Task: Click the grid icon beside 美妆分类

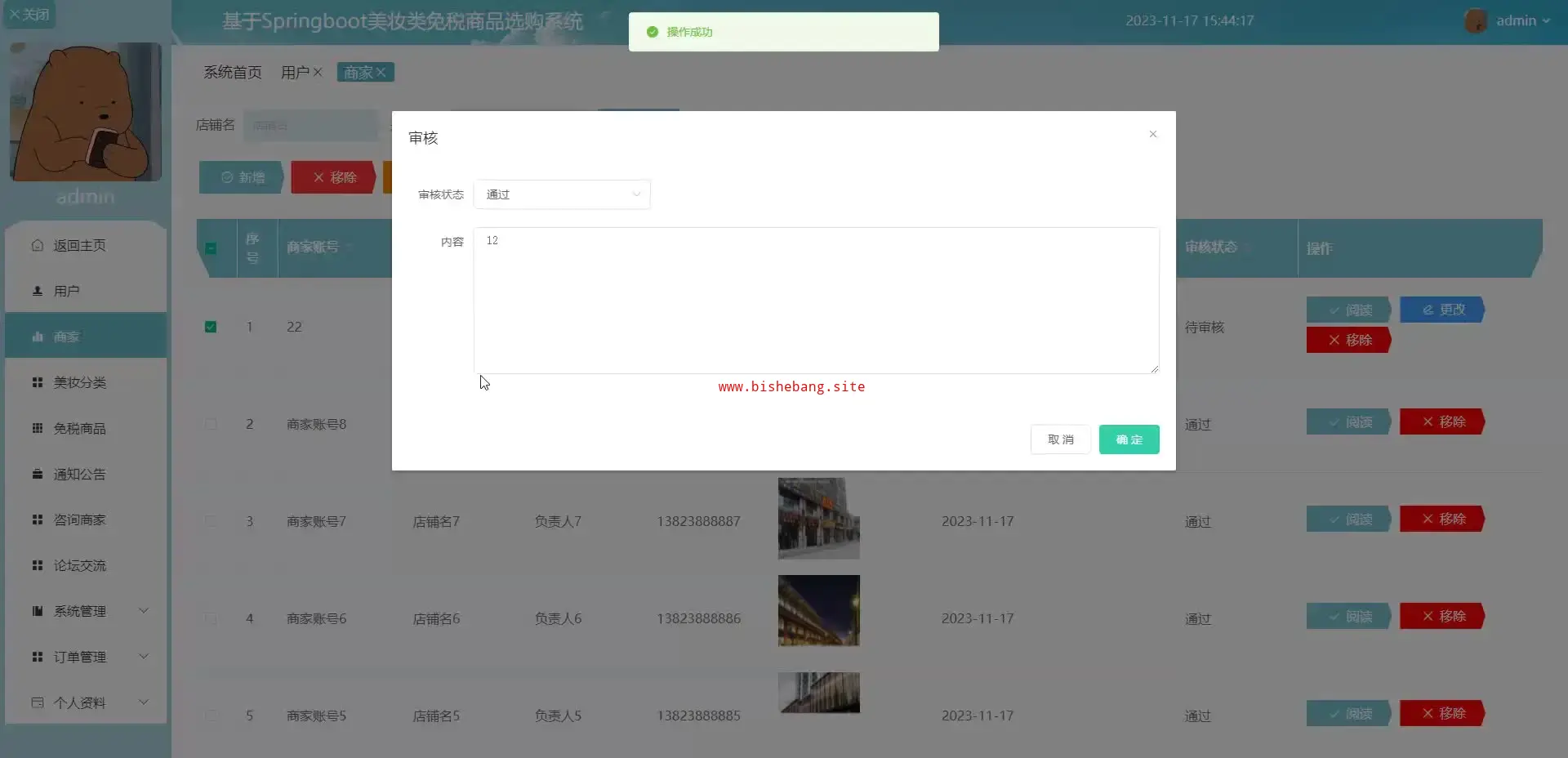Action: (x=38, y=382)
